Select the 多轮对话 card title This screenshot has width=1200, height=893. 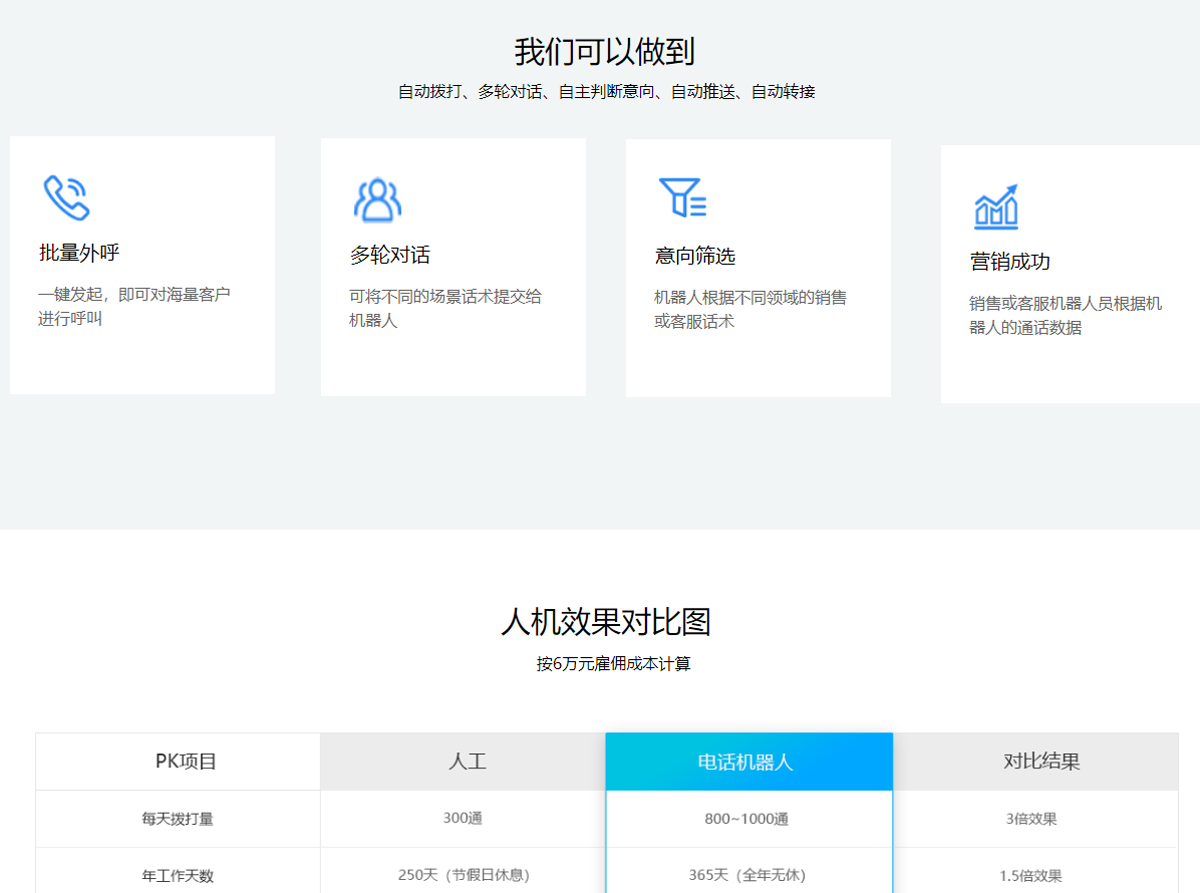click(390, 255)
